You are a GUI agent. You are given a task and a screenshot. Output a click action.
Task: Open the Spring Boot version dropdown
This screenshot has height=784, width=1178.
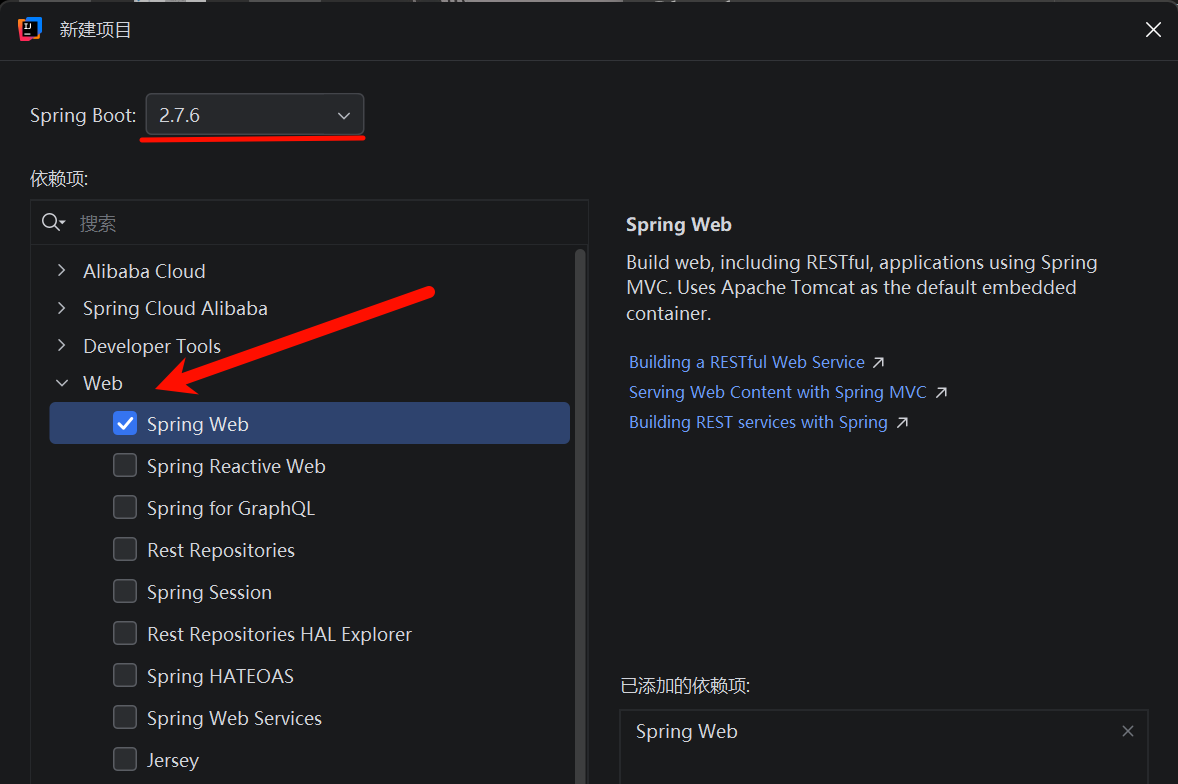pos(255,115)
